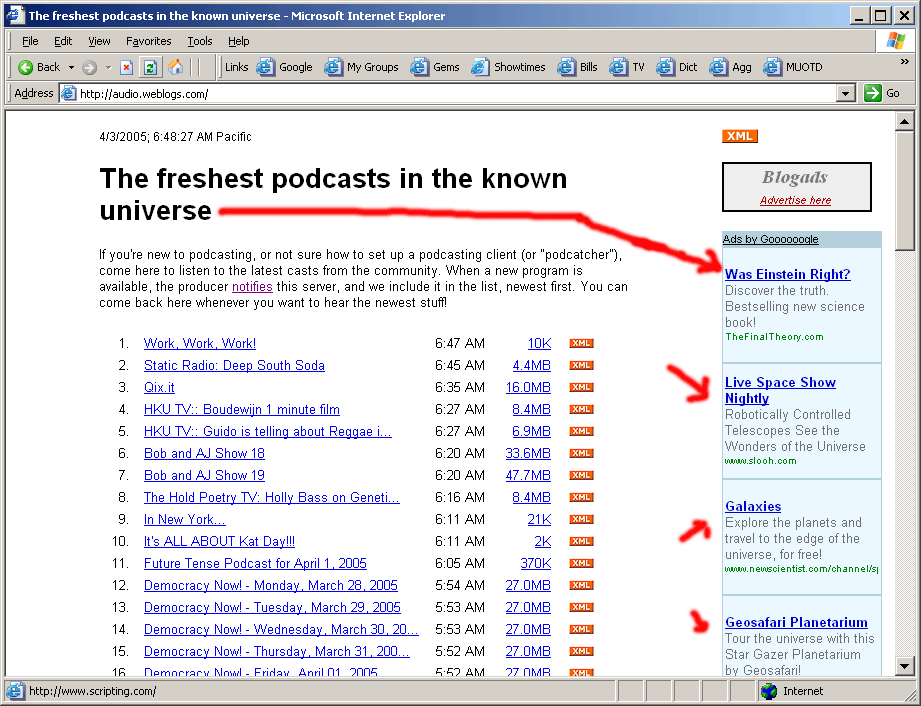Image resolution: width=921 pixels, height=706 pixels.
Task: Follow the 'Was Einstein Right?' ad link
Action: 787,274
